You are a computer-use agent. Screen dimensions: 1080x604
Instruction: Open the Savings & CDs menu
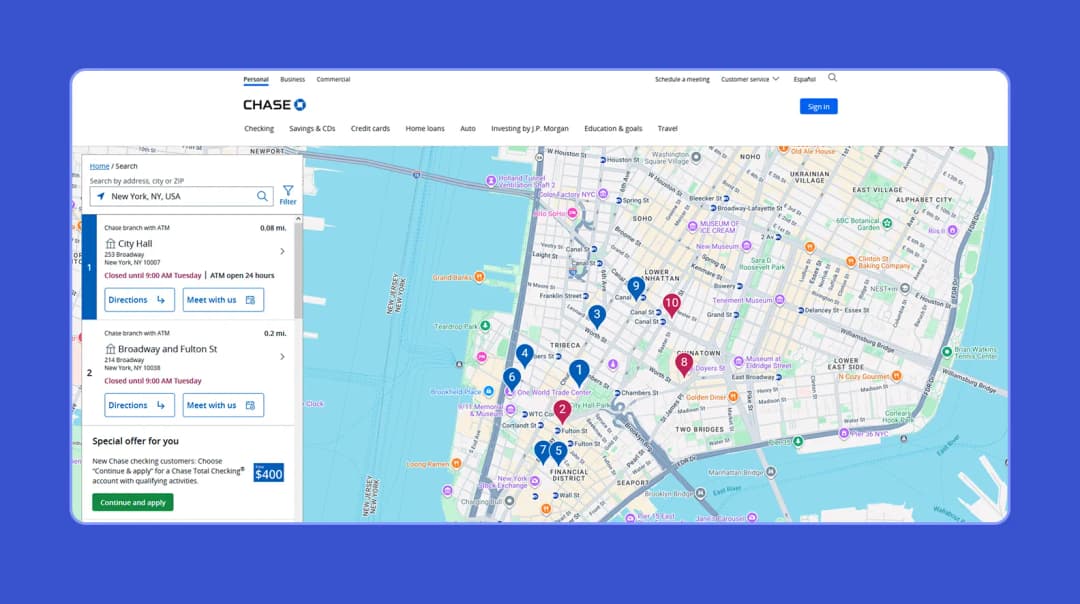pos(312,129)
